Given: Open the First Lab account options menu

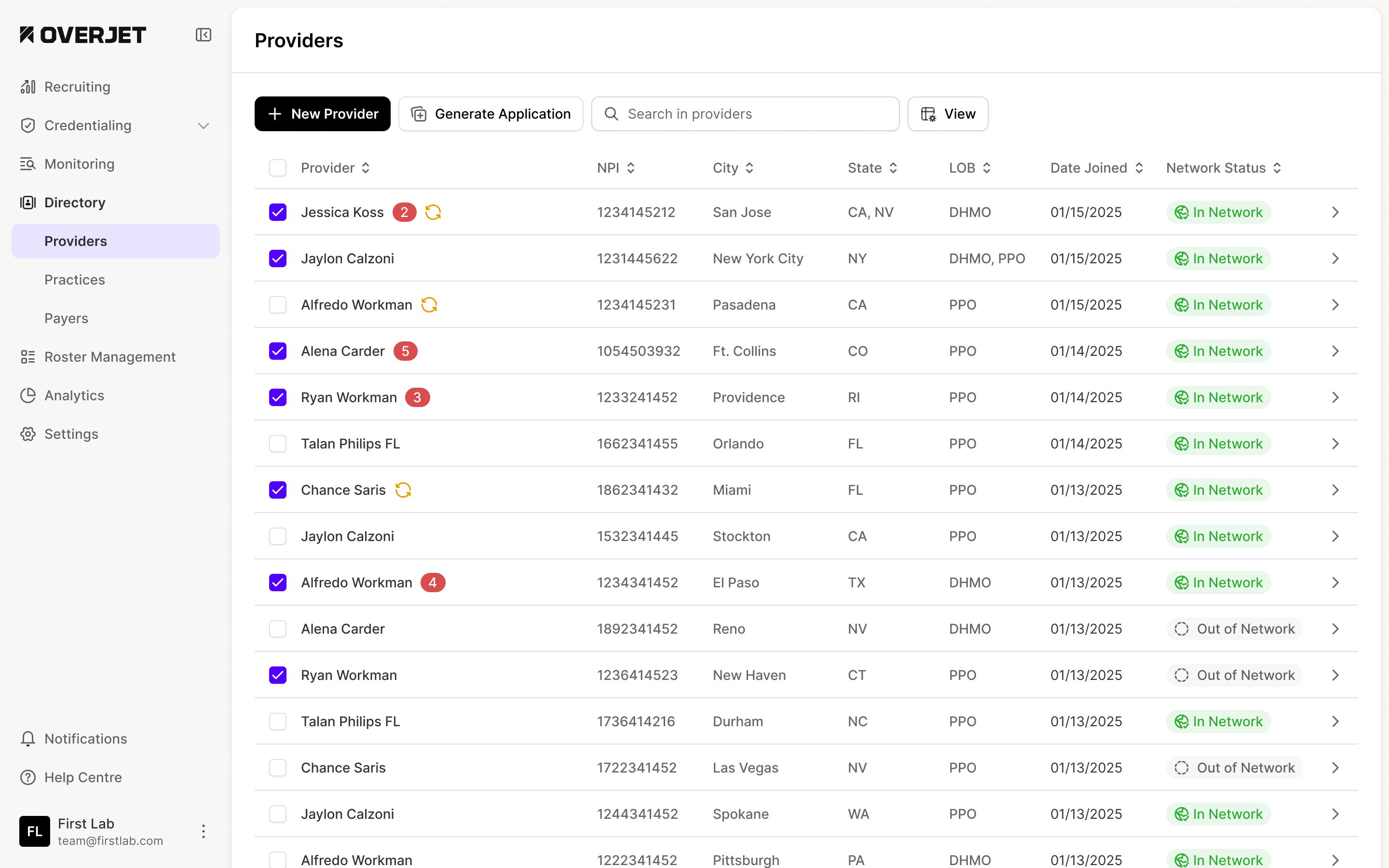Looking at the screenshot, I should 203,831.
